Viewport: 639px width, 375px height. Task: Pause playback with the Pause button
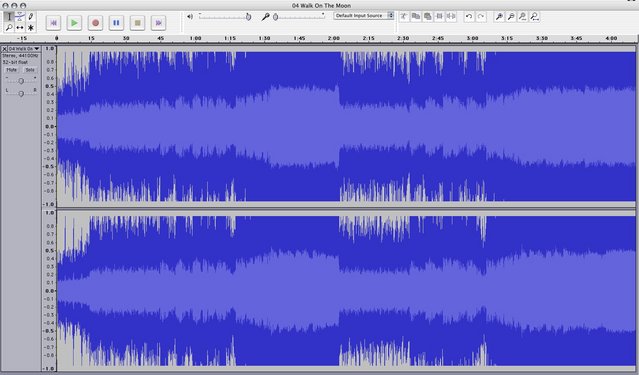pos(116,23)
